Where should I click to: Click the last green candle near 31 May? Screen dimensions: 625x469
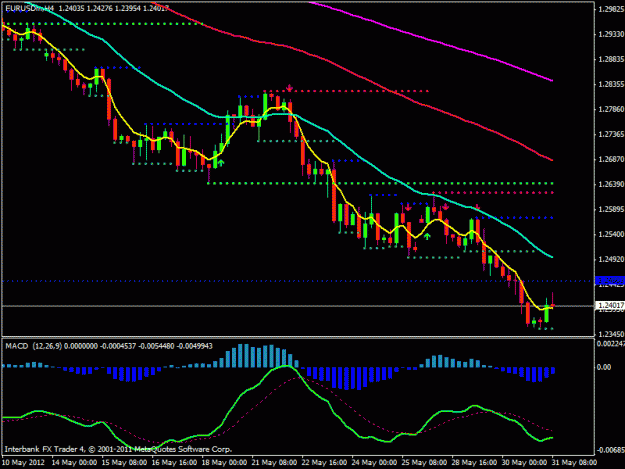[x=546, y=313]
